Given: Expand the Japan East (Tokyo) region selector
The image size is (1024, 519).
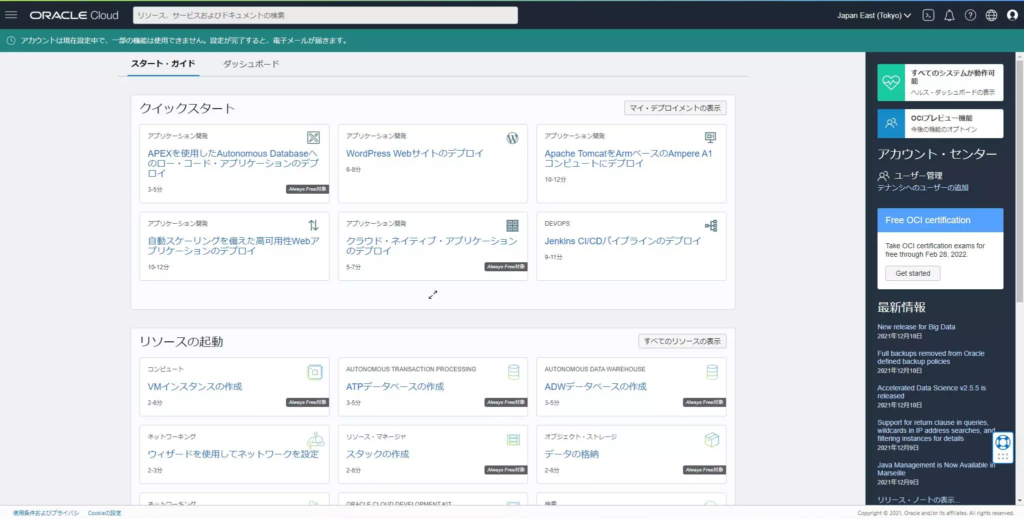Looking at the screenshot, I should [x=874, y=16].
